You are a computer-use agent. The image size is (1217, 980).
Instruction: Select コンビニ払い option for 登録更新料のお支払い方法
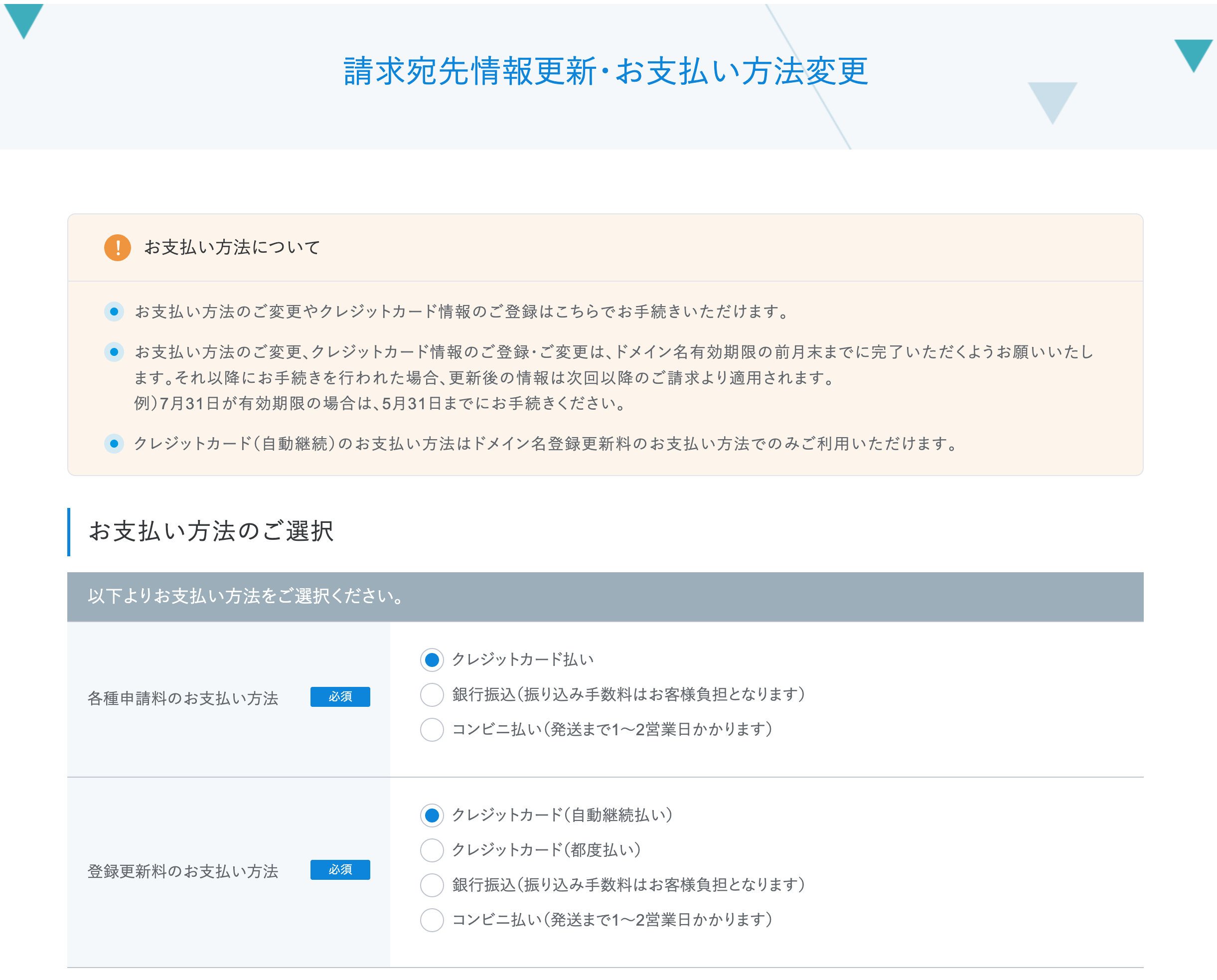432,920
